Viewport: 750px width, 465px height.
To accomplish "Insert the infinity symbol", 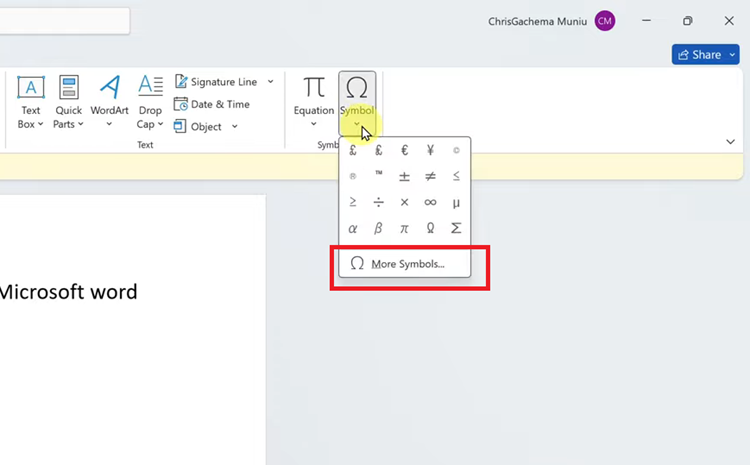I will pyautogui.click(x=430, y=202).
